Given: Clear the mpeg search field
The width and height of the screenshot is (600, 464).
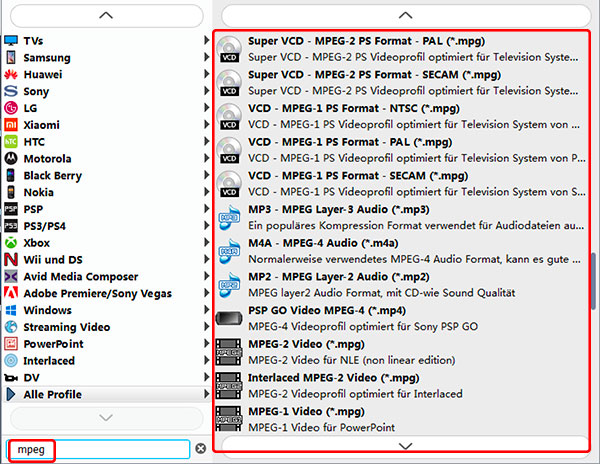Looking at the screenshot, I should [x=201, y=448].
